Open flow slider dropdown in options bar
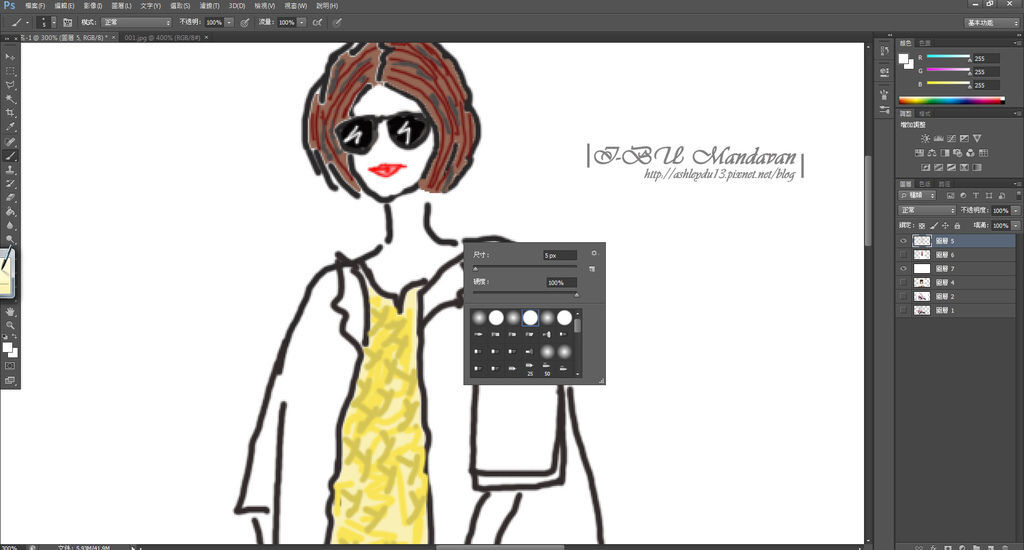 pyautogui.click(x=302, y=22)
